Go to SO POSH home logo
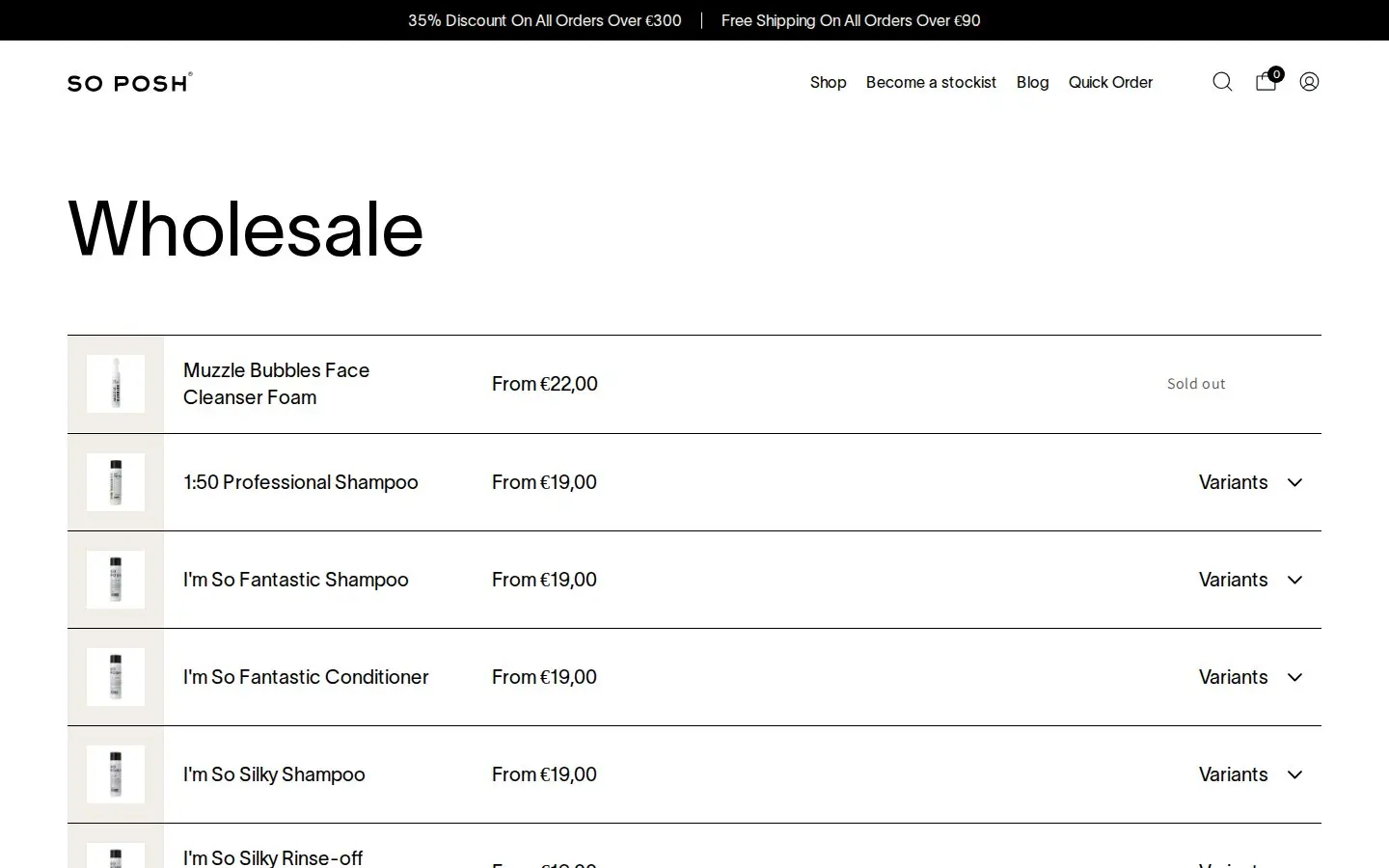The image size is (1389, 868). click(x=130, y=83)
